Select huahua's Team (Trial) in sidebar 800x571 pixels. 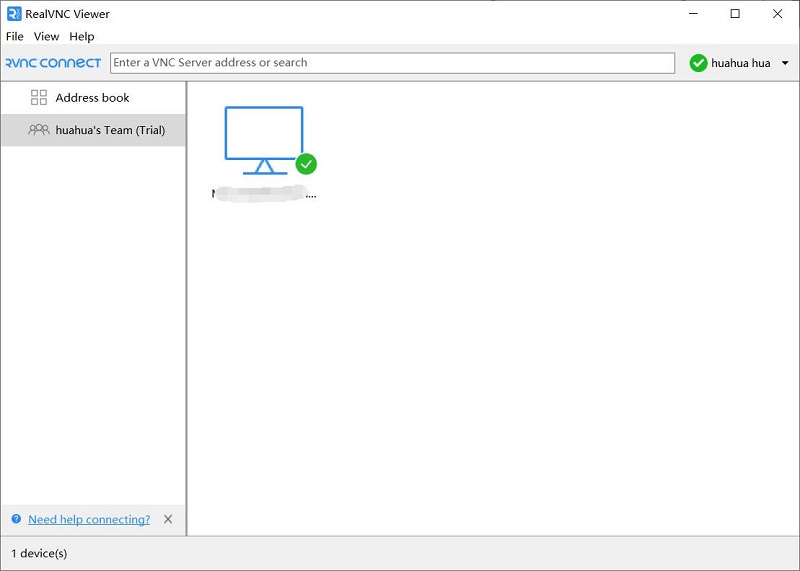tap(93, 130)
